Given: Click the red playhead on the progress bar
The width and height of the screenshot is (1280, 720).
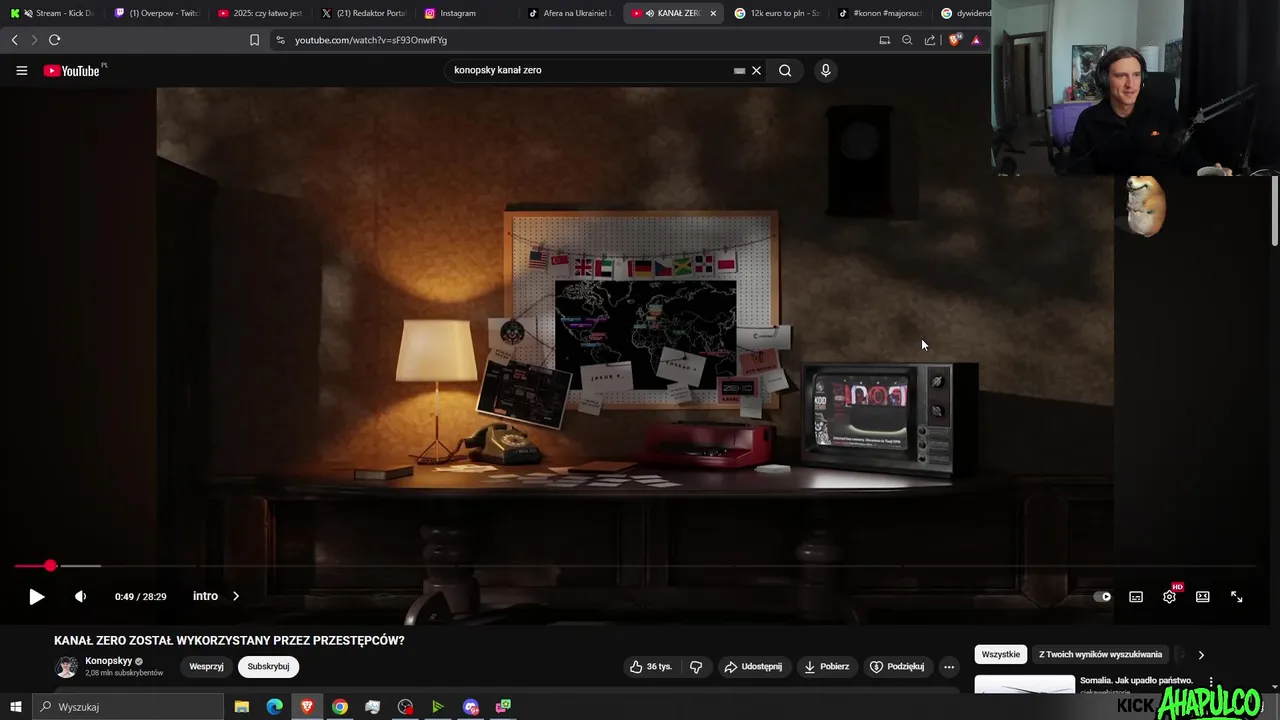Looking at the screenshot, I should tap(50, 566).
